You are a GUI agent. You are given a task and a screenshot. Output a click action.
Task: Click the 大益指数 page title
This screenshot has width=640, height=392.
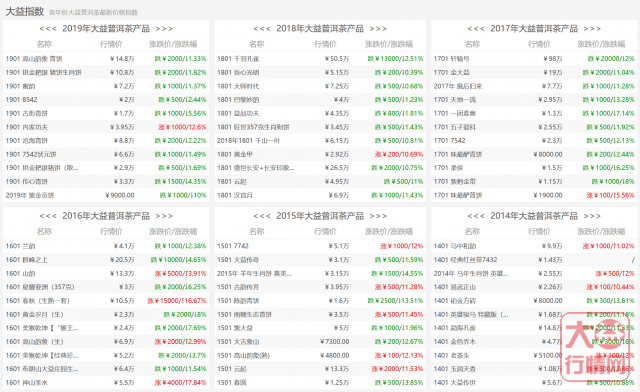tap(24, 11)
